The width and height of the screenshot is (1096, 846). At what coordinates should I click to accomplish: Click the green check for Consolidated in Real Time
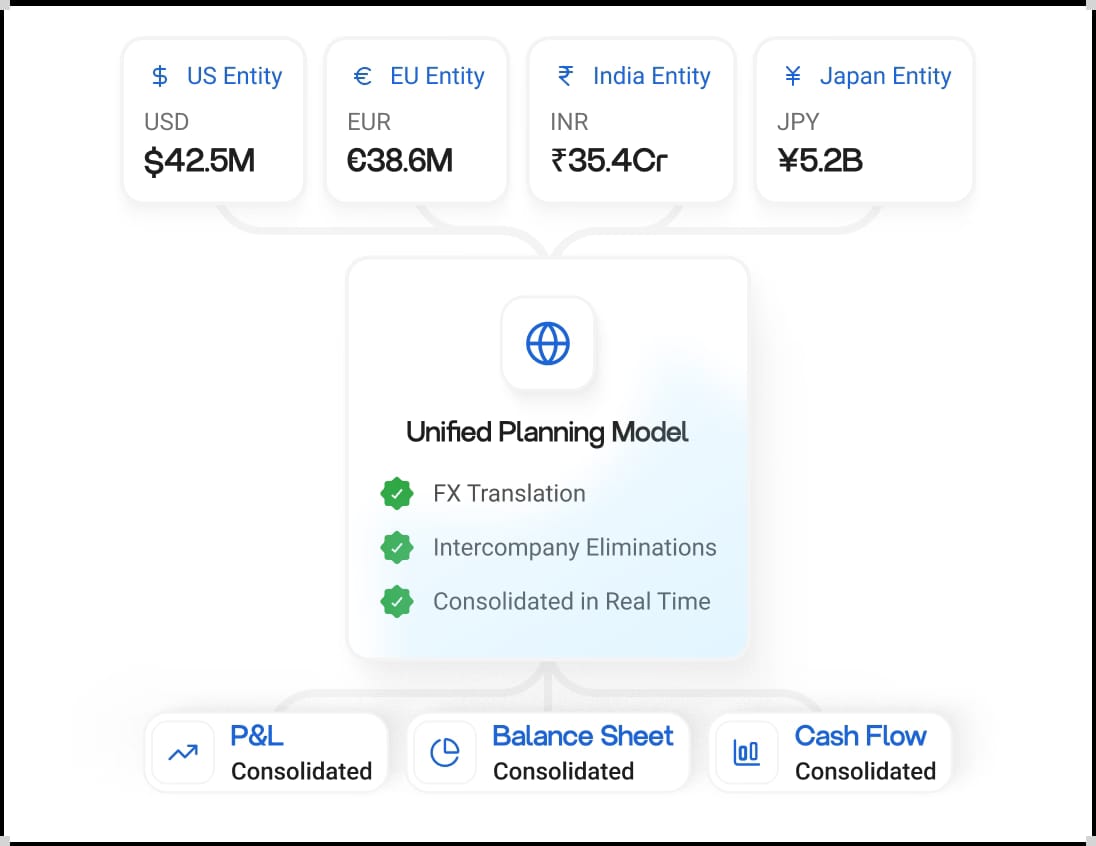tap(397, 601)
